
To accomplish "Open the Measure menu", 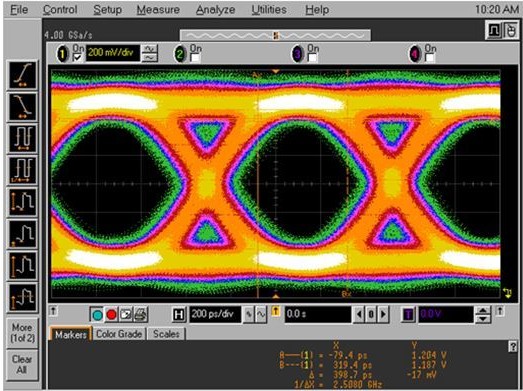I will 158,10.
